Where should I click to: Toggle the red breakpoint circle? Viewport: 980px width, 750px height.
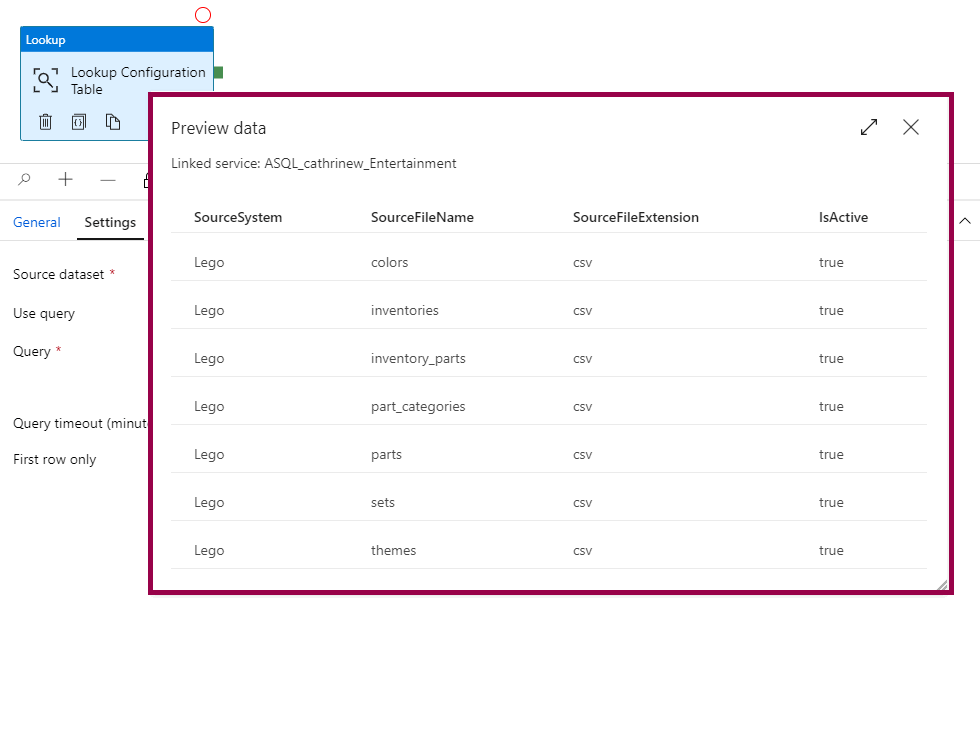(x=203, y=15)
